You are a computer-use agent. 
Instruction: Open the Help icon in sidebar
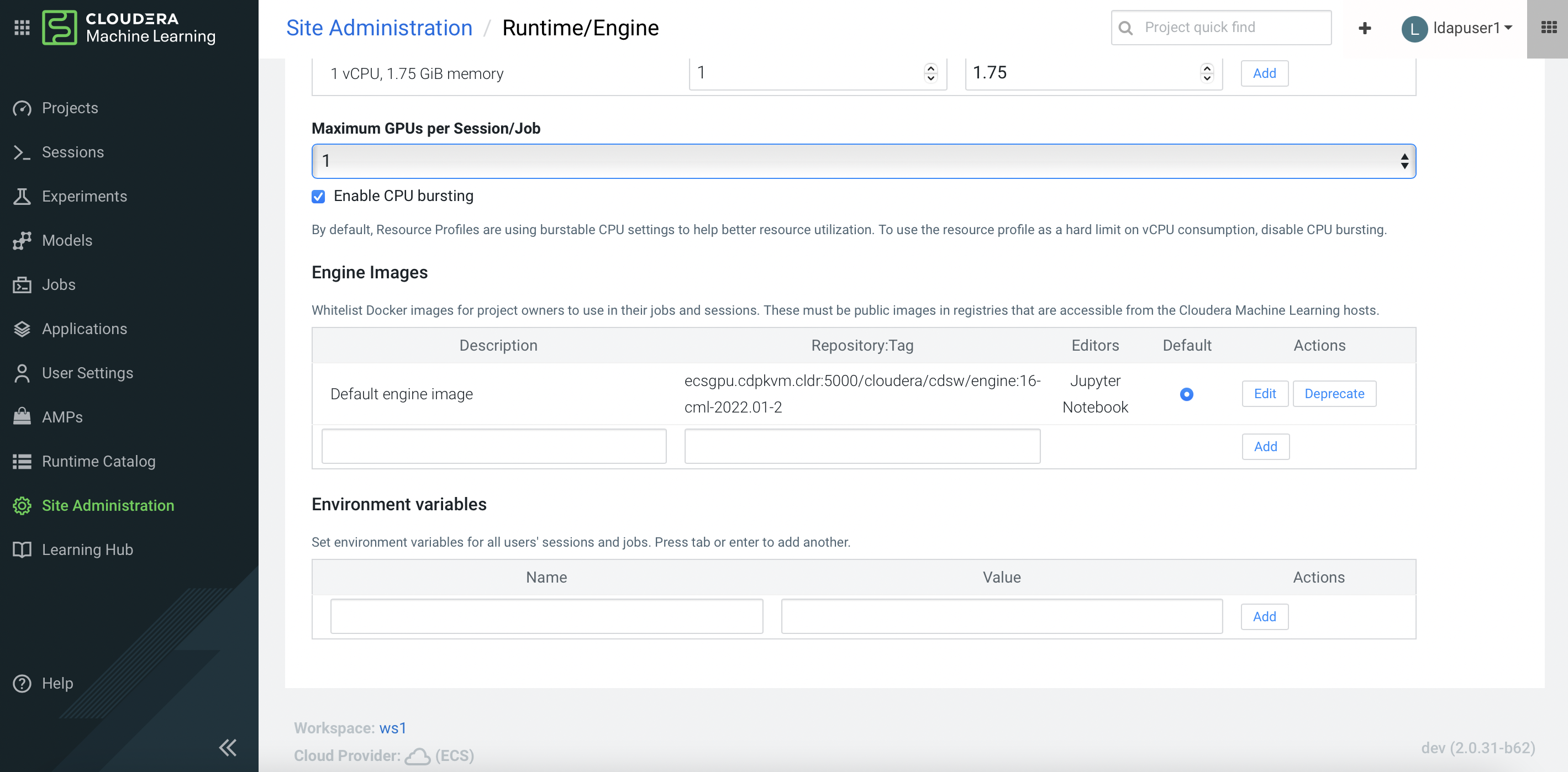point(22,683)
